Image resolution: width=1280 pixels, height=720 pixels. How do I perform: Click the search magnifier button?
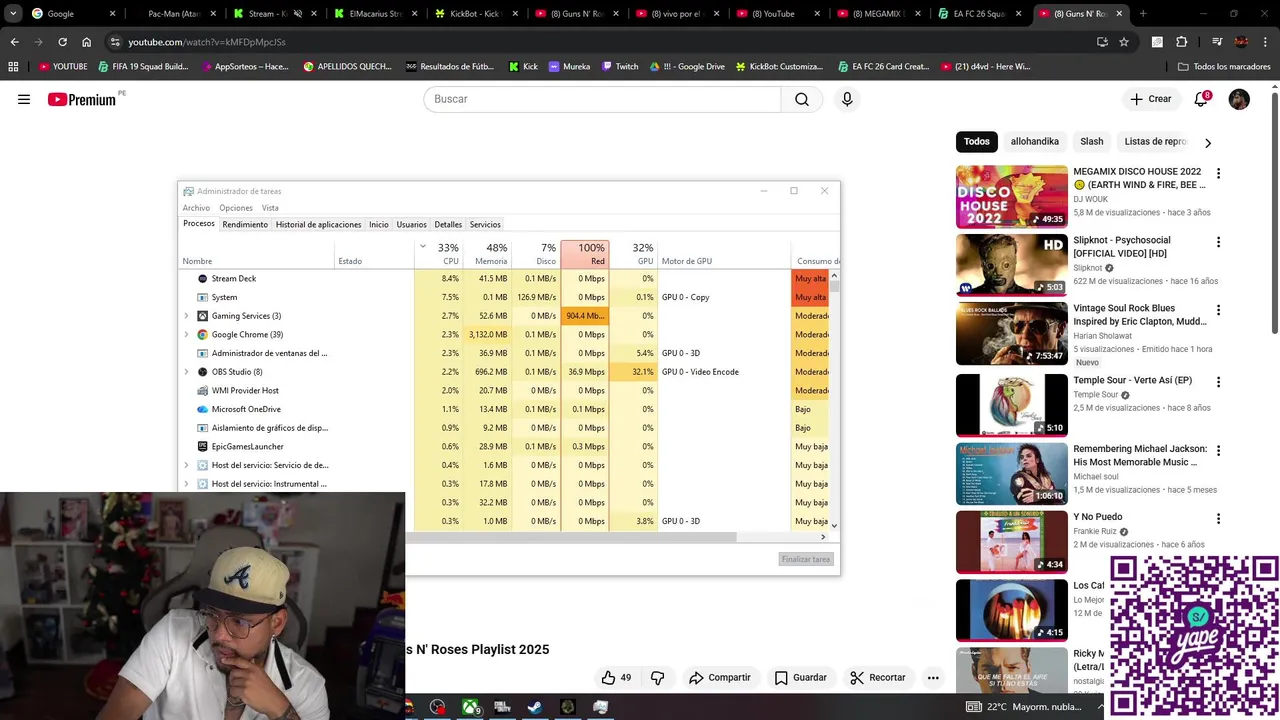(x=802, y=99)
